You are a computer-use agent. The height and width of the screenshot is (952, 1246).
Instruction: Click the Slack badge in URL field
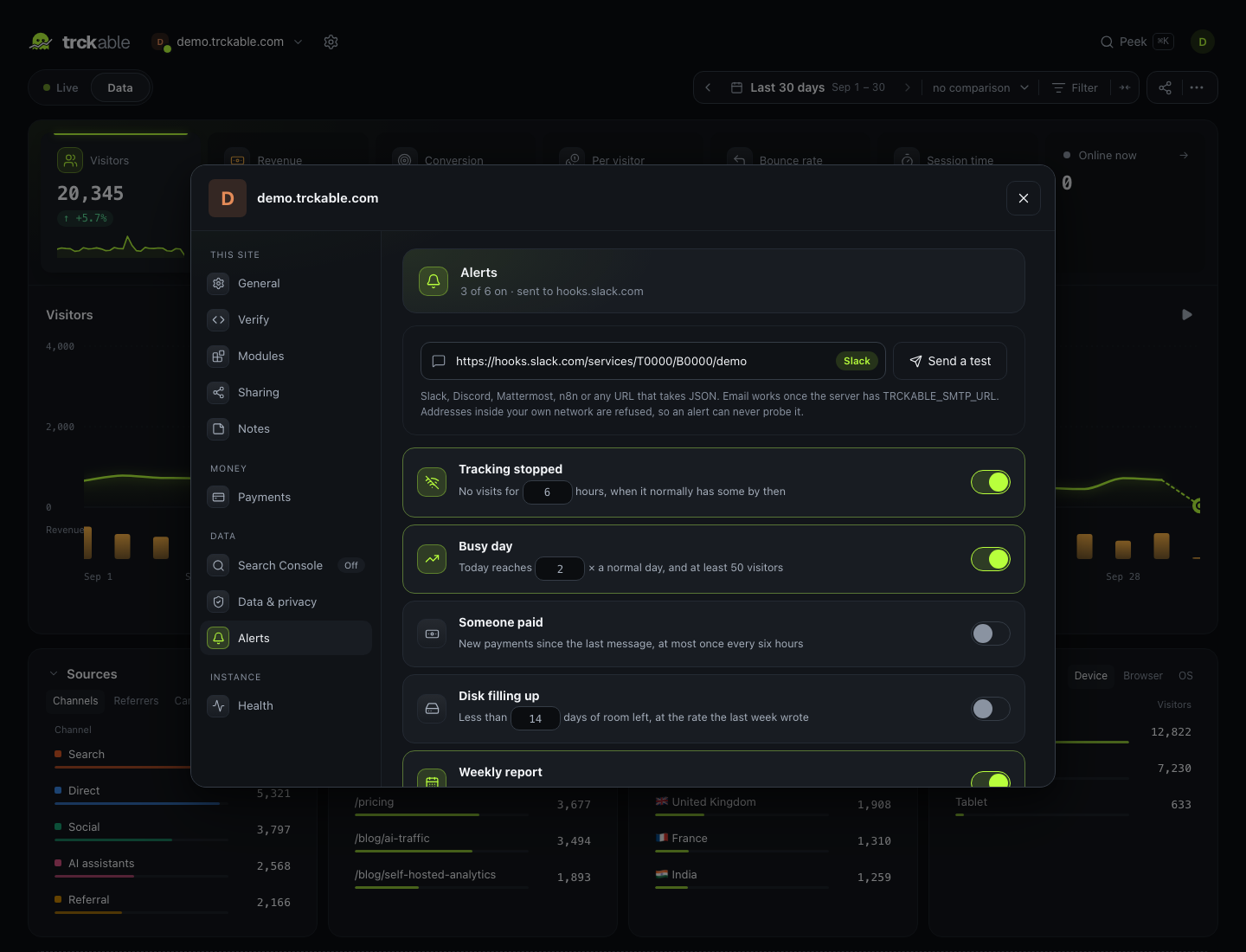pyautogui.click(x=857, y=361)
